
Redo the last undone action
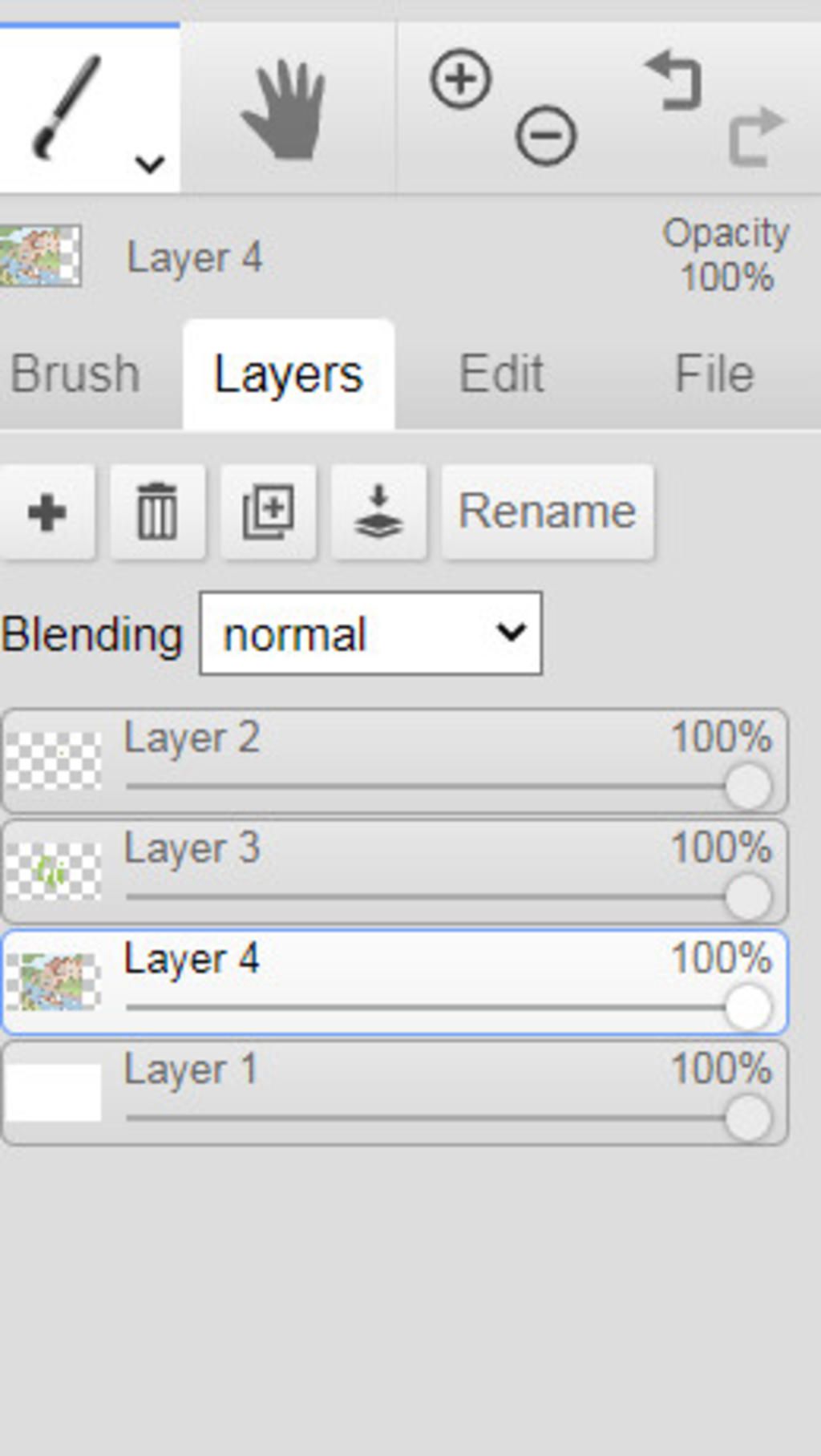point(756,135)
